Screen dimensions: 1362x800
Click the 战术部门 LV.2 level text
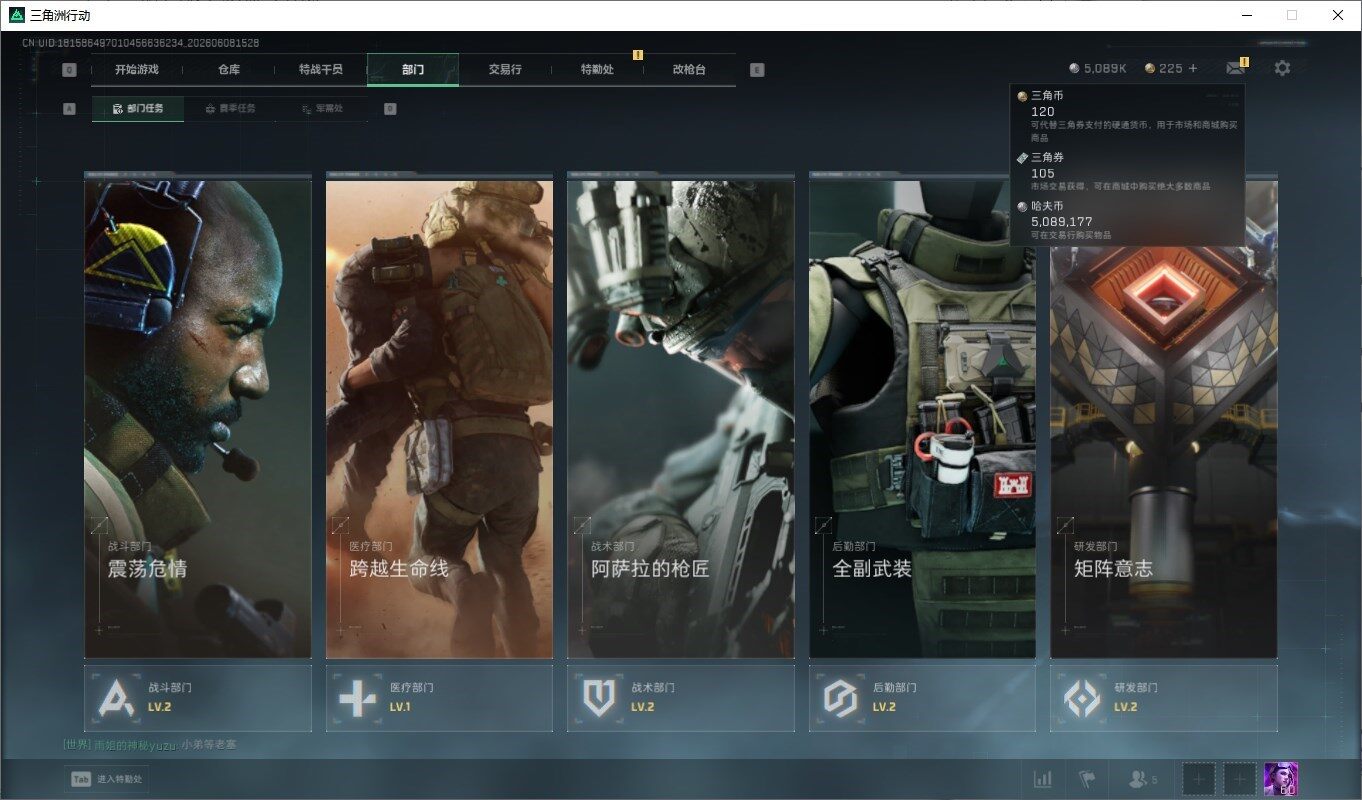(642, 707)
